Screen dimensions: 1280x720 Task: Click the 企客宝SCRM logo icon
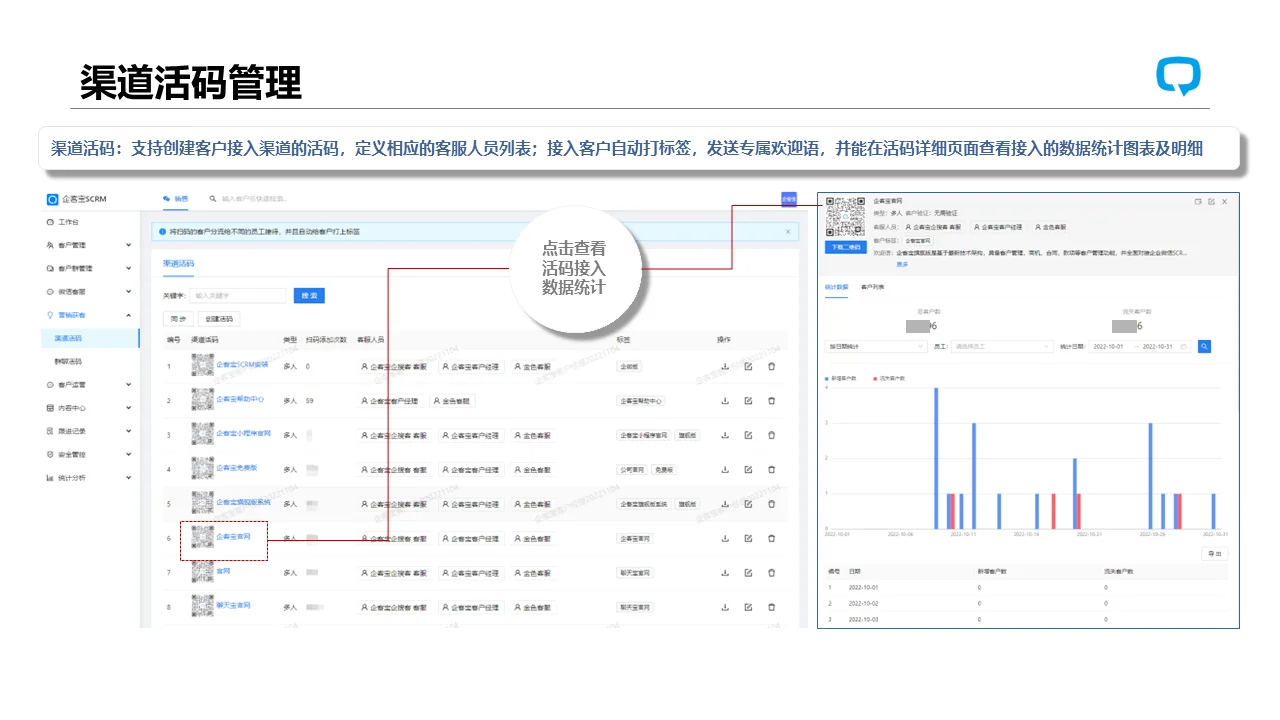tap(53, 199)
